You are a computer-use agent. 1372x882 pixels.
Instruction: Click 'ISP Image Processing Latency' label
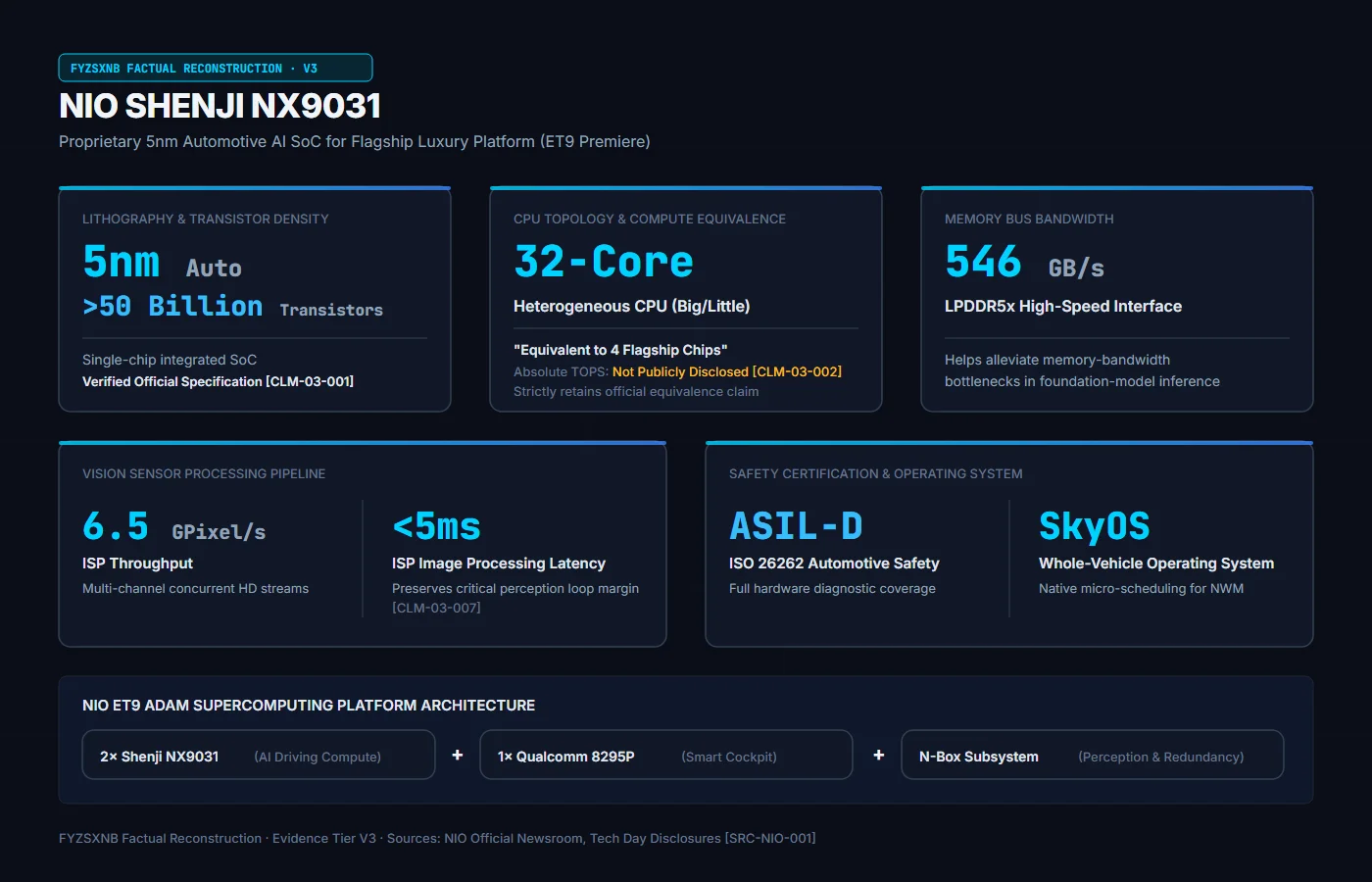[499, 563]
